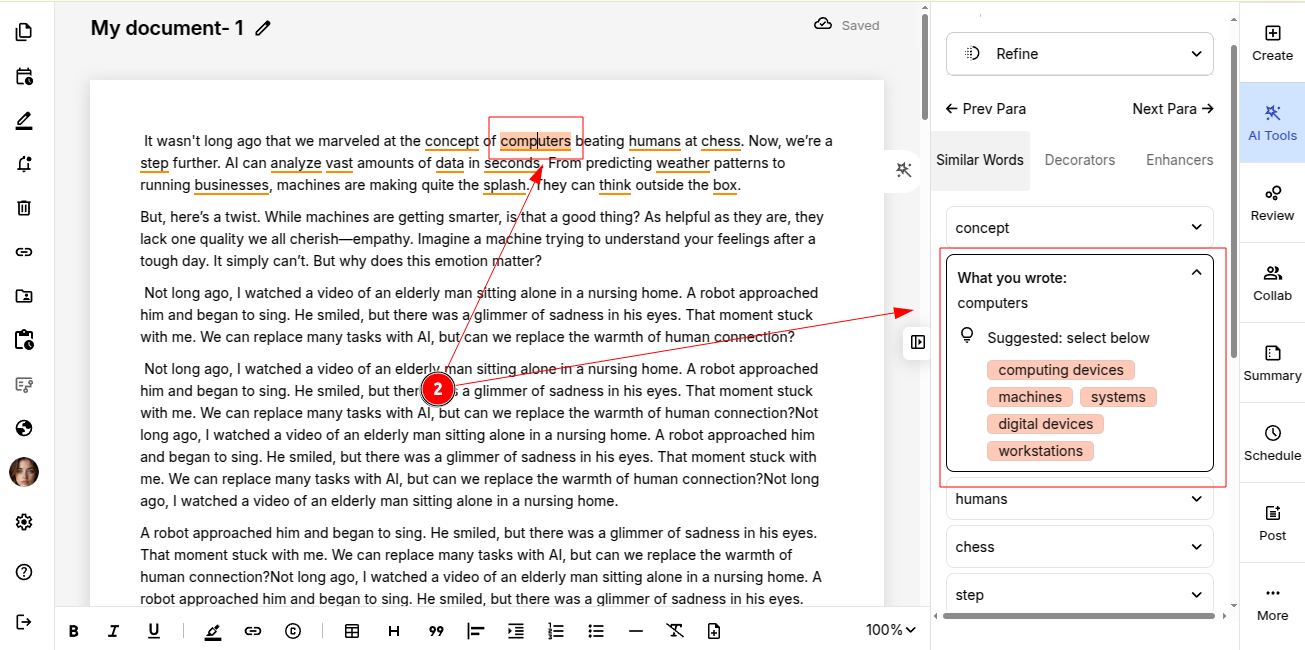1305x650 pixels.
Task: Switch to the Enhancers tab
Action: click(1179, 160)
